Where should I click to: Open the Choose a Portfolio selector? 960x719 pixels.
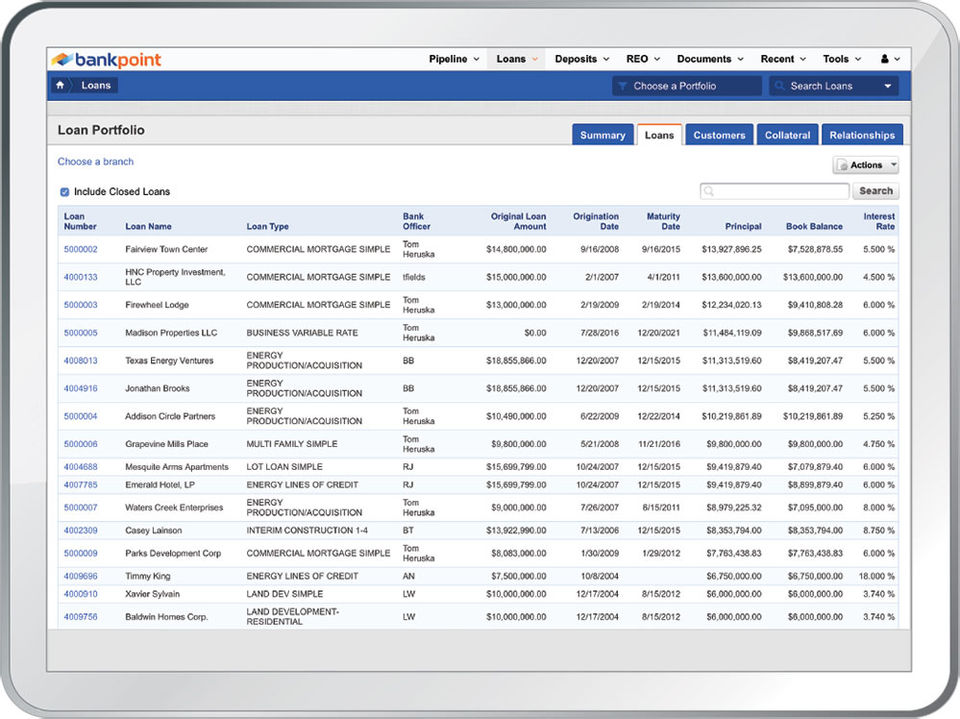[686, 86]
